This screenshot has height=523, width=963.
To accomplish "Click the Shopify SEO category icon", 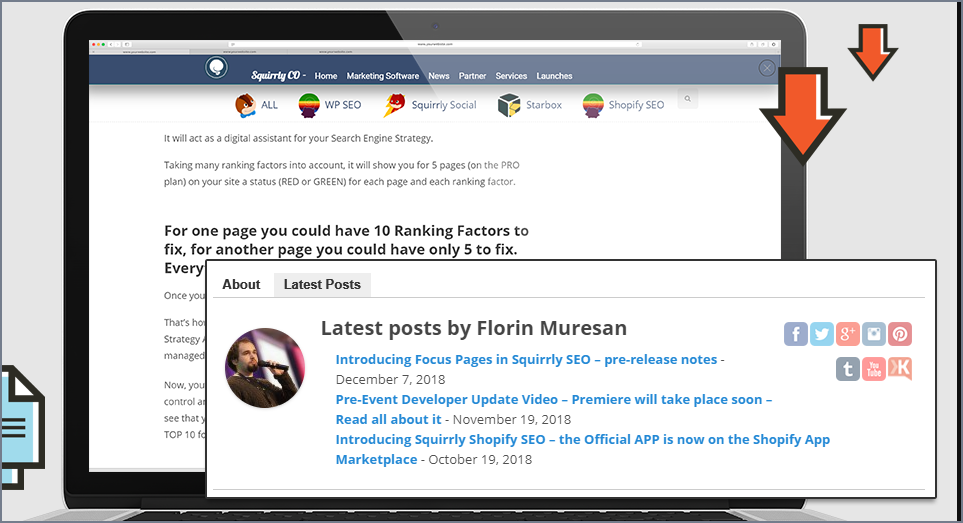I will (593, 105).
